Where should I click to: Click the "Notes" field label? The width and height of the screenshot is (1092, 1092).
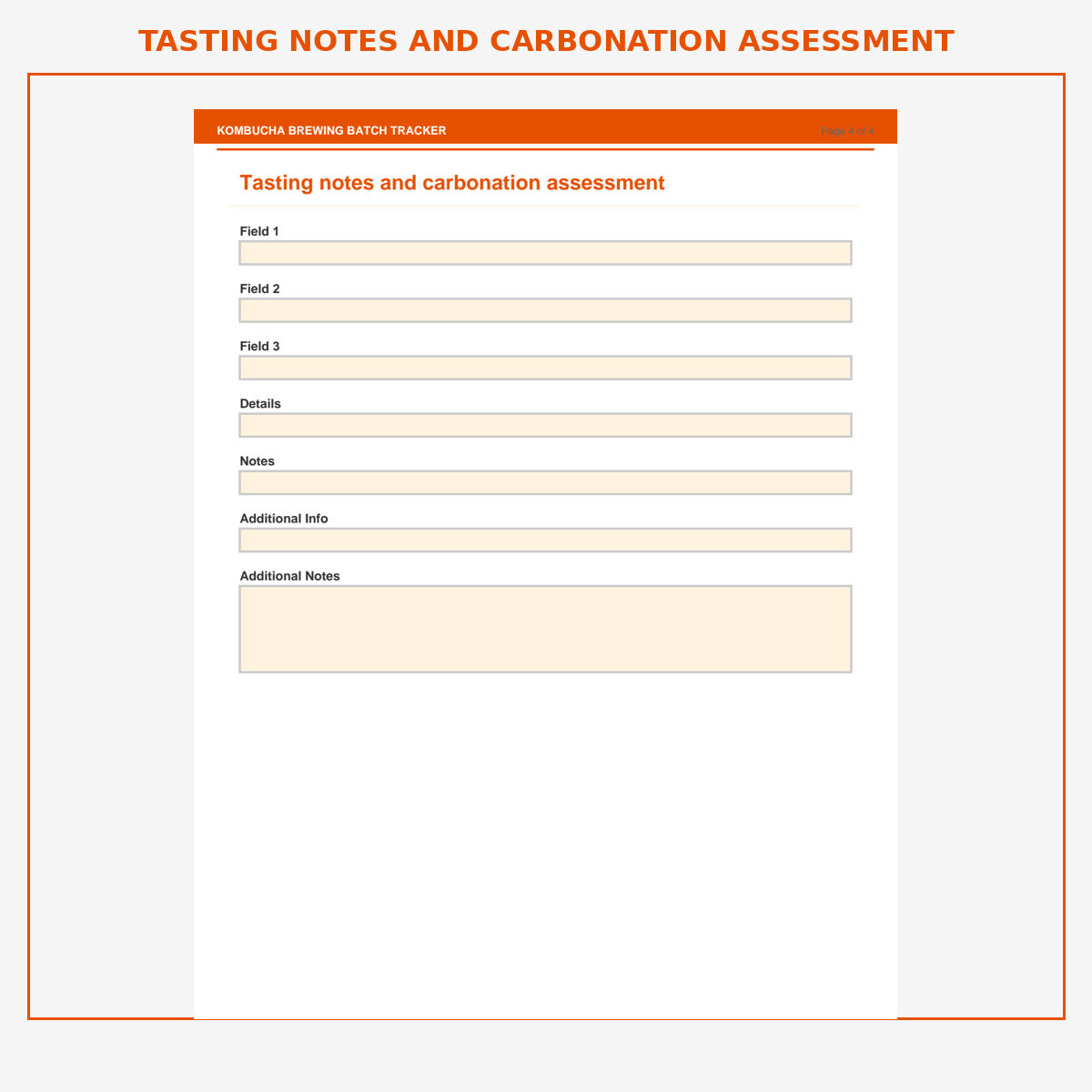coord(257,461)
